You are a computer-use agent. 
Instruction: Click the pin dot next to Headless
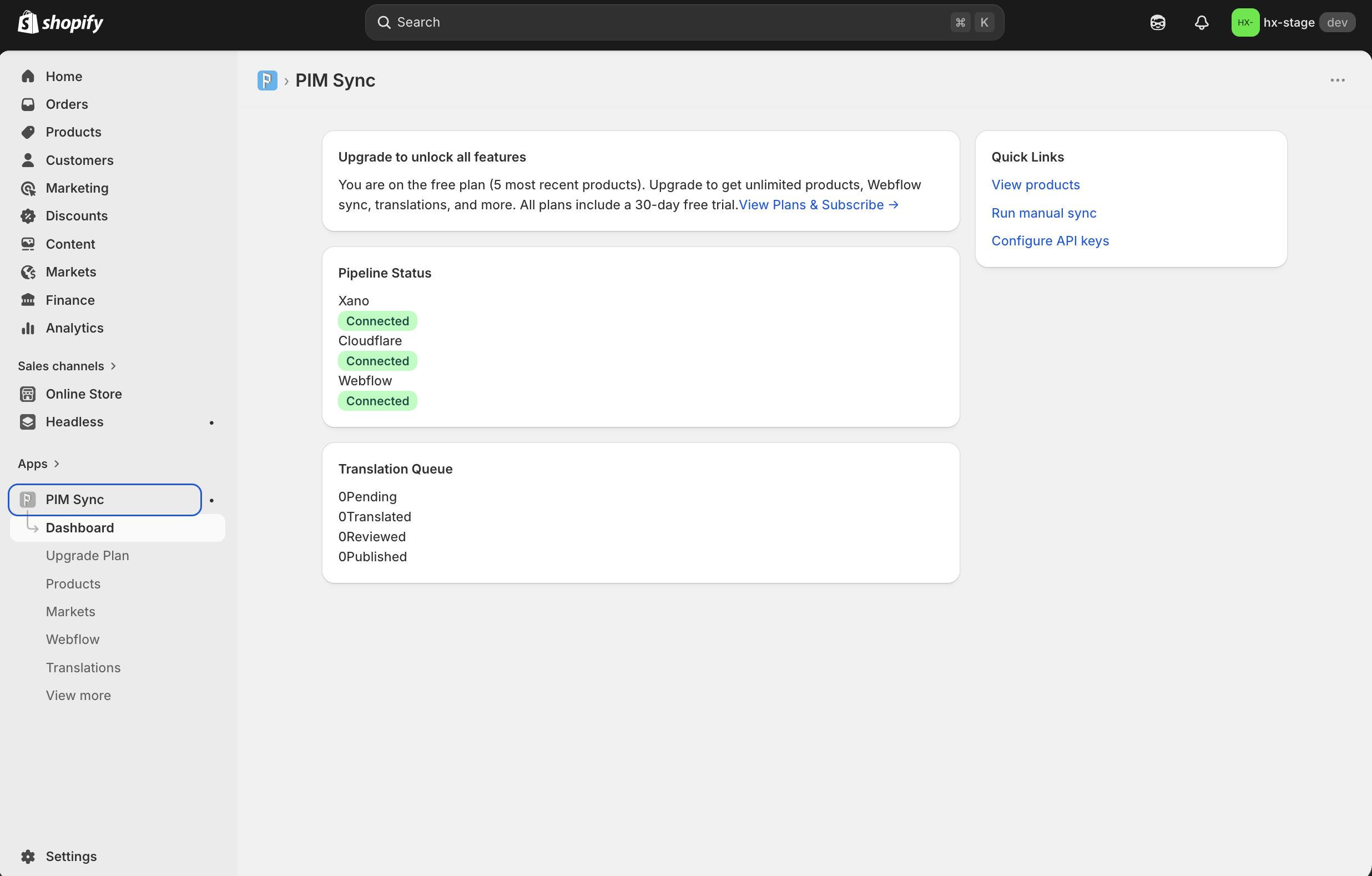tap(211, 422)
